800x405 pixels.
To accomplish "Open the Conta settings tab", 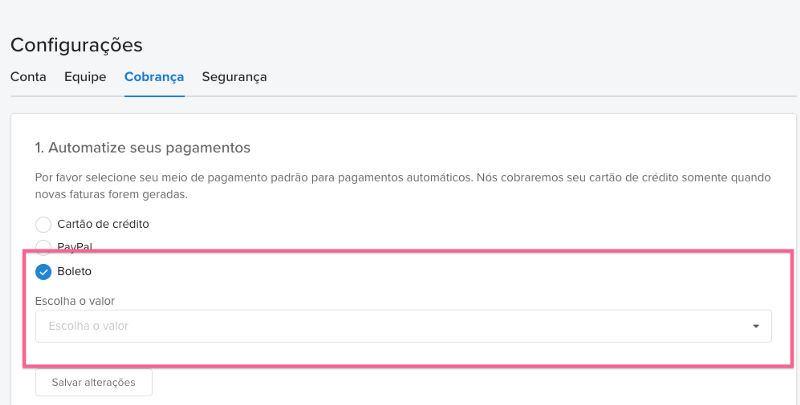I will (28, 77).
